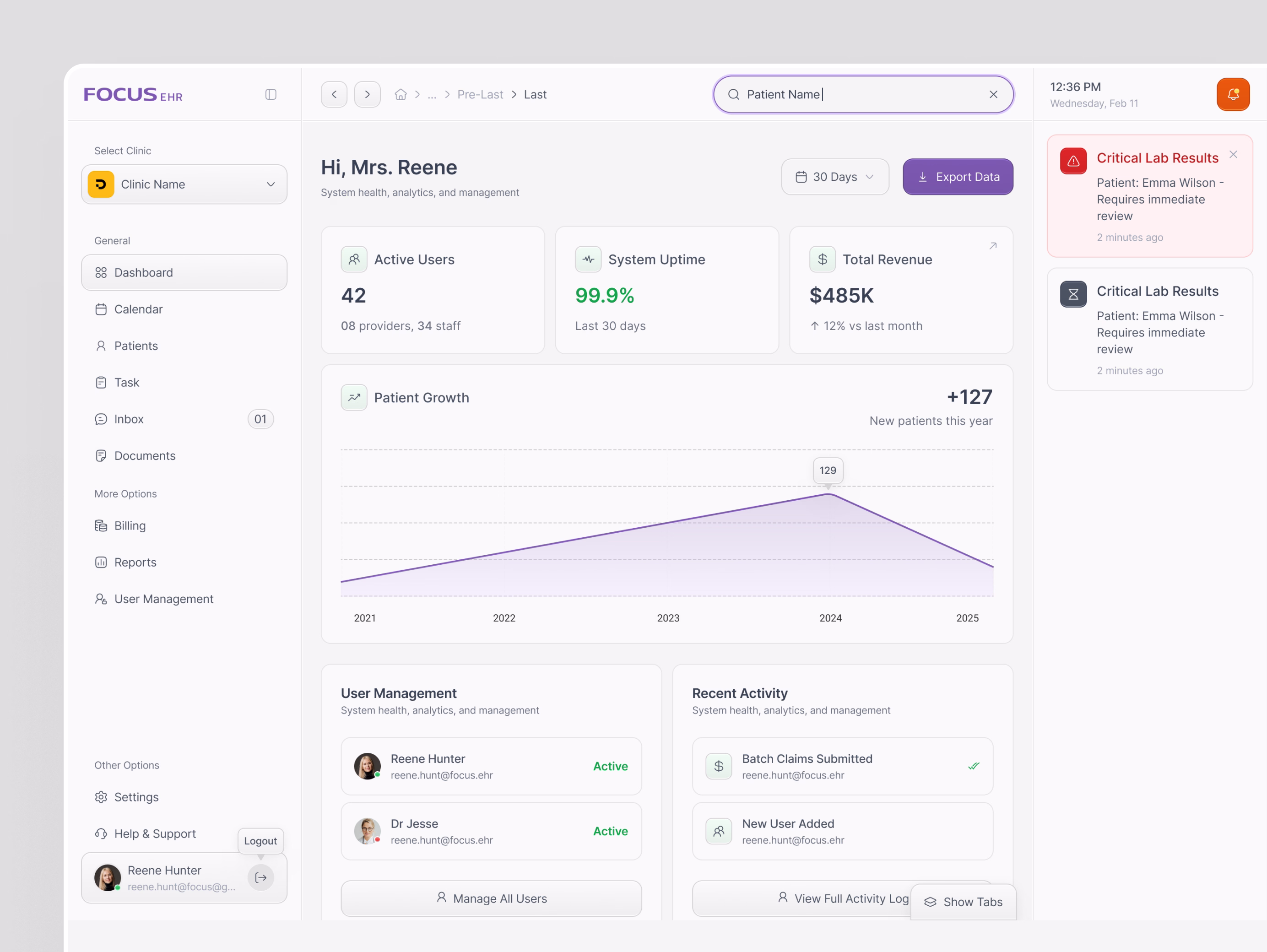Click Manage All Users button

pos(491,899)
